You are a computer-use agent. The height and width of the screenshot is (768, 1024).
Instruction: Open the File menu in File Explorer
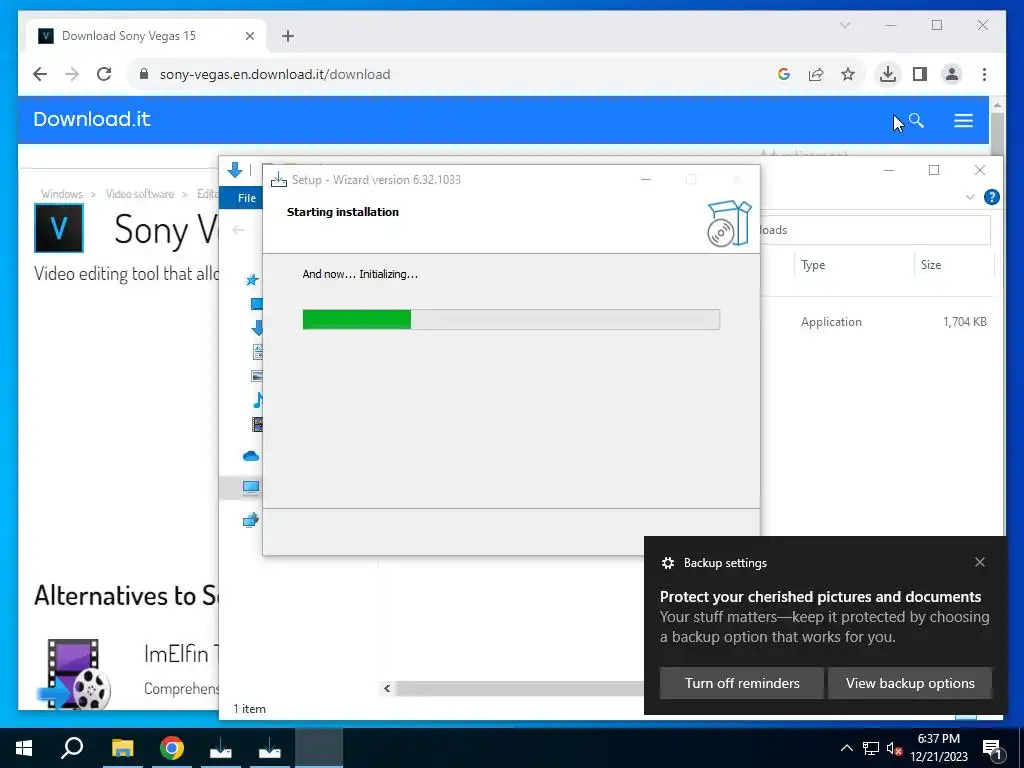pyautogui.click(x=247, y=198)
